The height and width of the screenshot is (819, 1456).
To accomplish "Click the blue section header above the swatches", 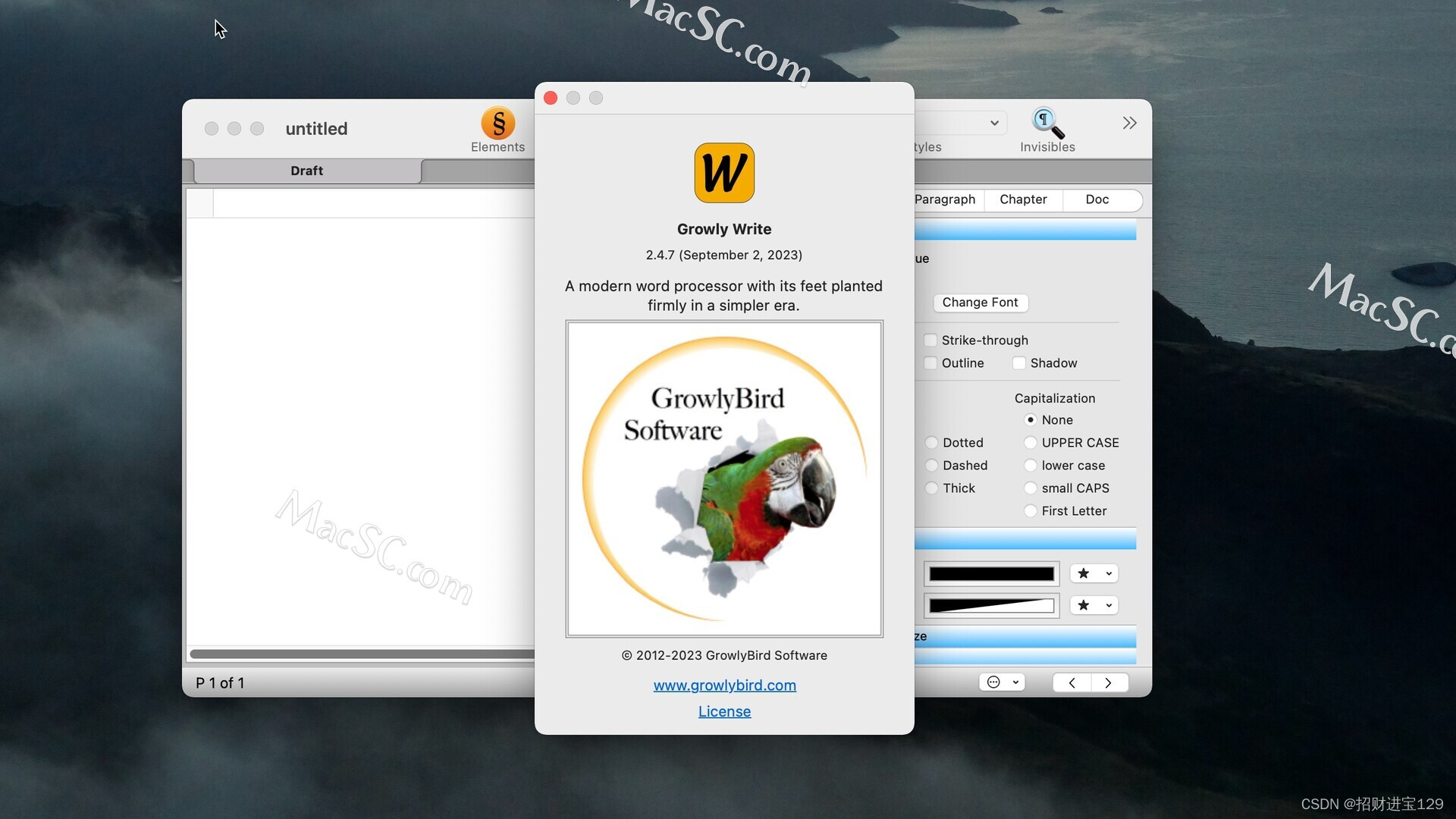I will point(1025,539).
